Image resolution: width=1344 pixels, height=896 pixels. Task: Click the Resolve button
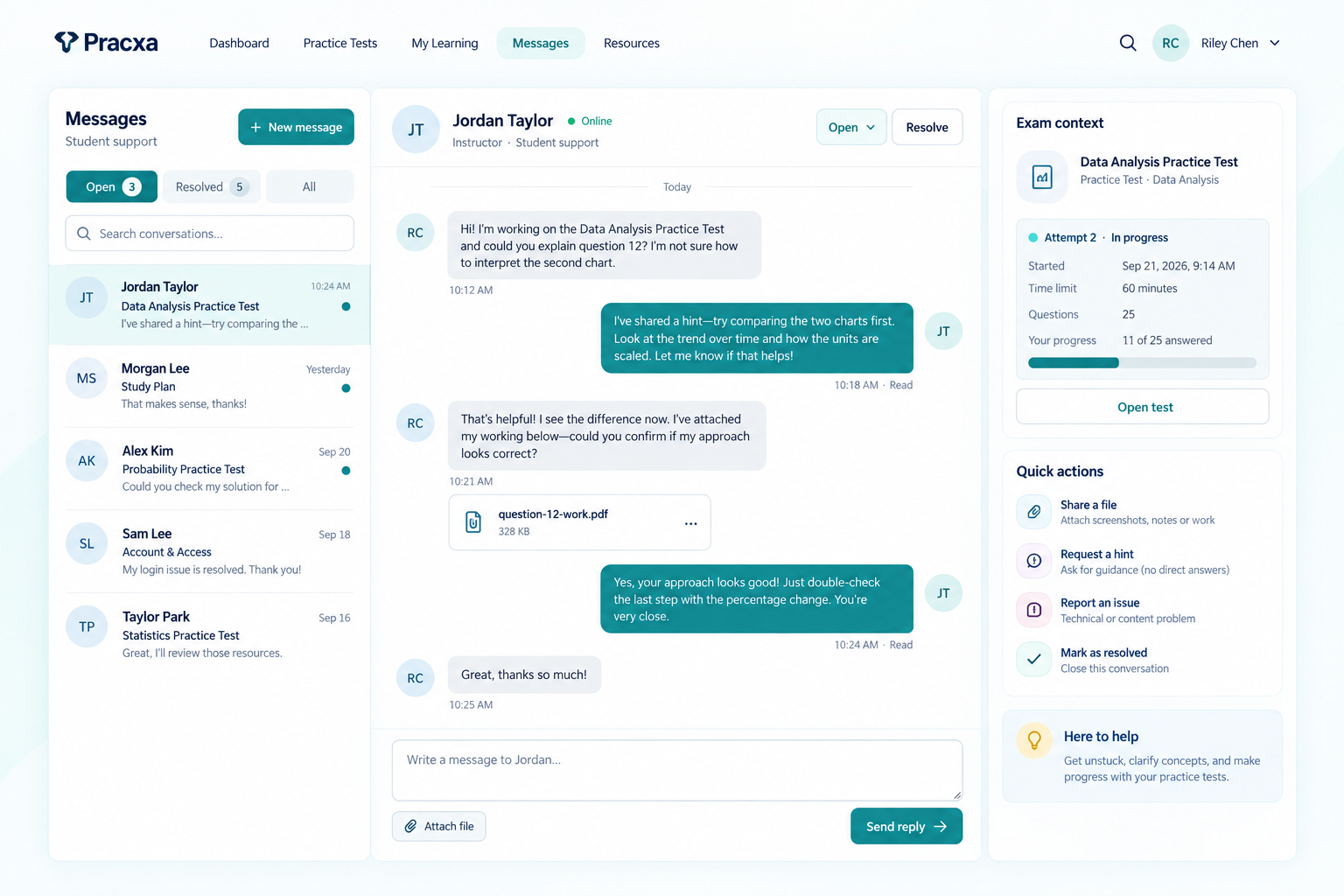(927, 127)
